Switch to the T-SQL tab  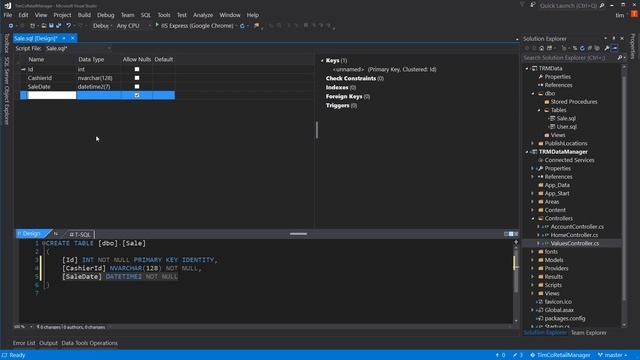tap(80, 234)
